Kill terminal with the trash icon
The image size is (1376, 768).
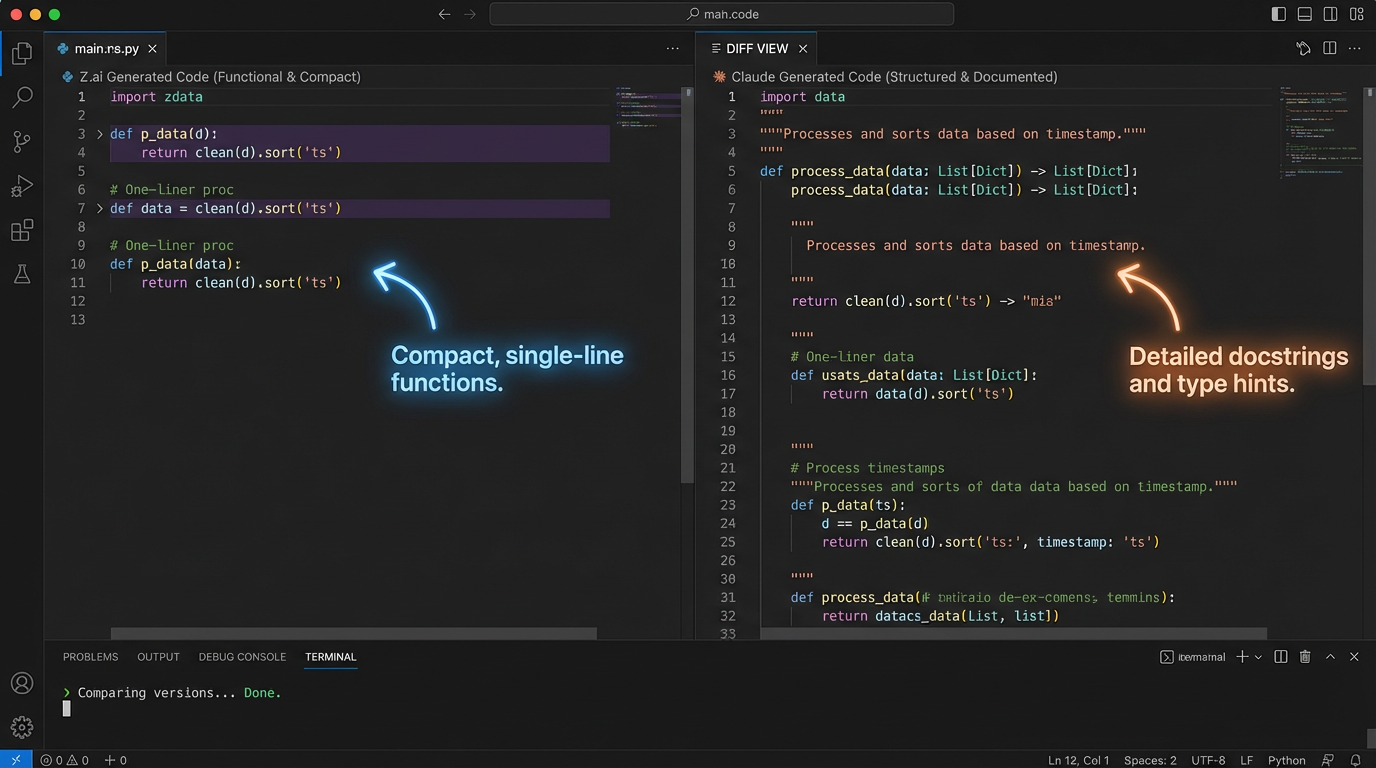click(x=1305, y=657)
